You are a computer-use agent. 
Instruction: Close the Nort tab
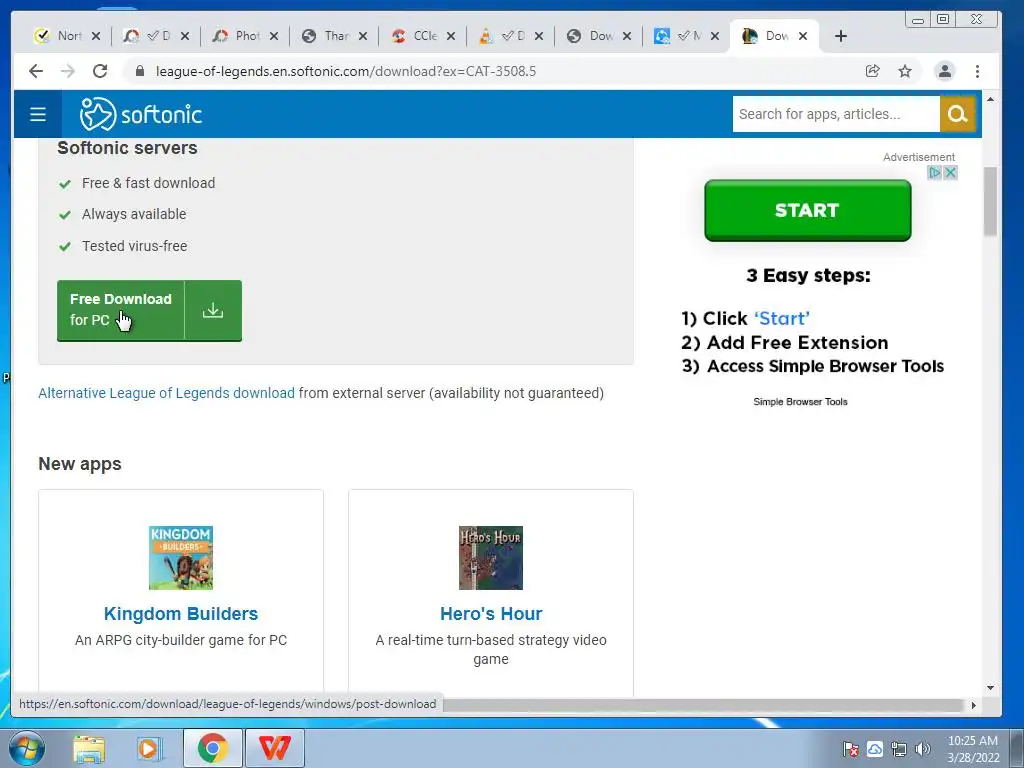pos(96,36)
